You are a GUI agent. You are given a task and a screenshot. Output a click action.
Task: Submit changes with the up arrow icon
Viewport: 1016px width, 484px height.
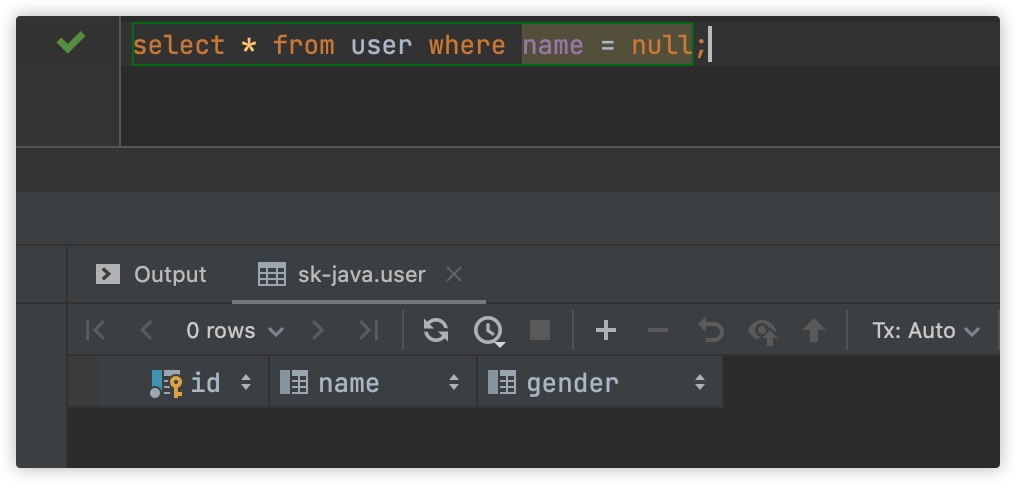[814, 330]
